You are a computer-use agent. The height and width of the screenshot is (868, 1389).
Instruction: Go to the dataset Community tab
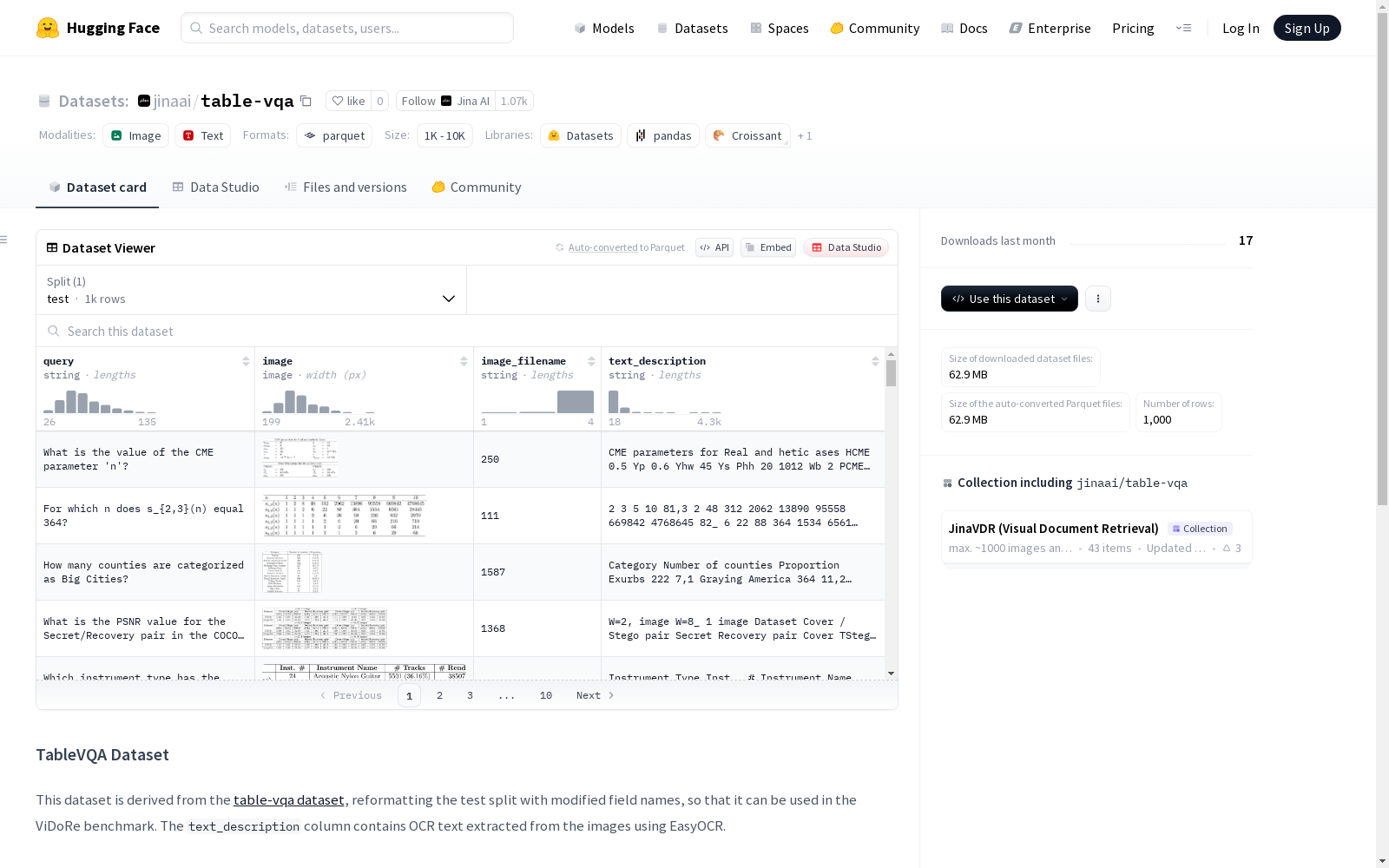(477, 187)
